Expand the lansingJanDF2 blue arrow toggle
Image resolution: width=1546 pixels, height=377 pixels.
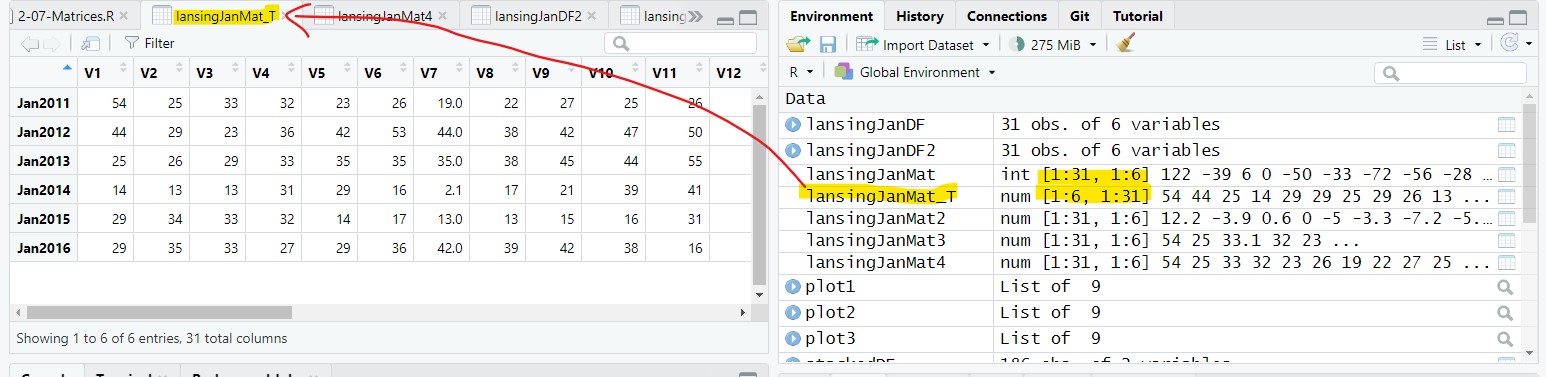click(x=795, y=150)
